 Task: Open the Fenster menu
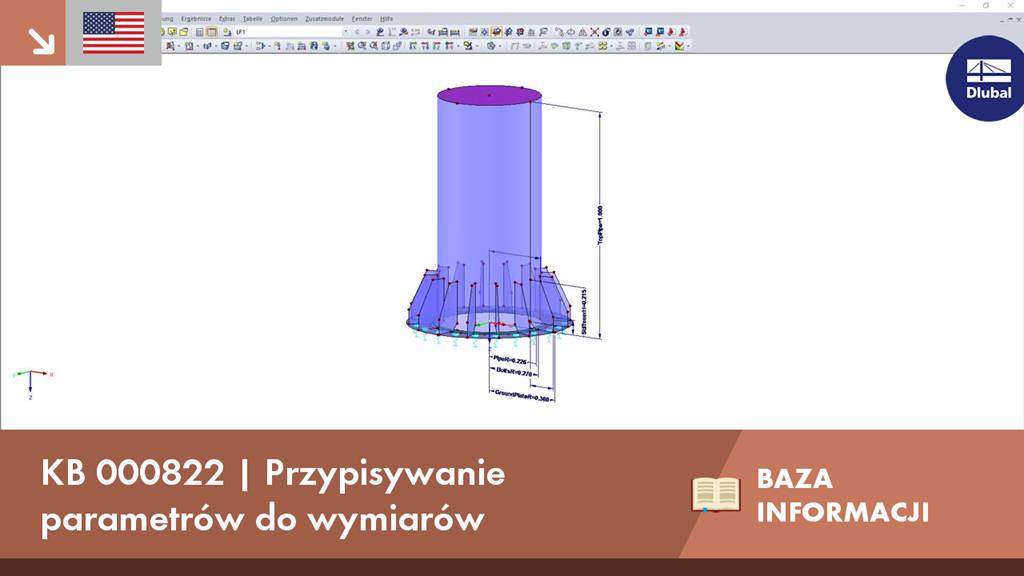tap(362, 19)
